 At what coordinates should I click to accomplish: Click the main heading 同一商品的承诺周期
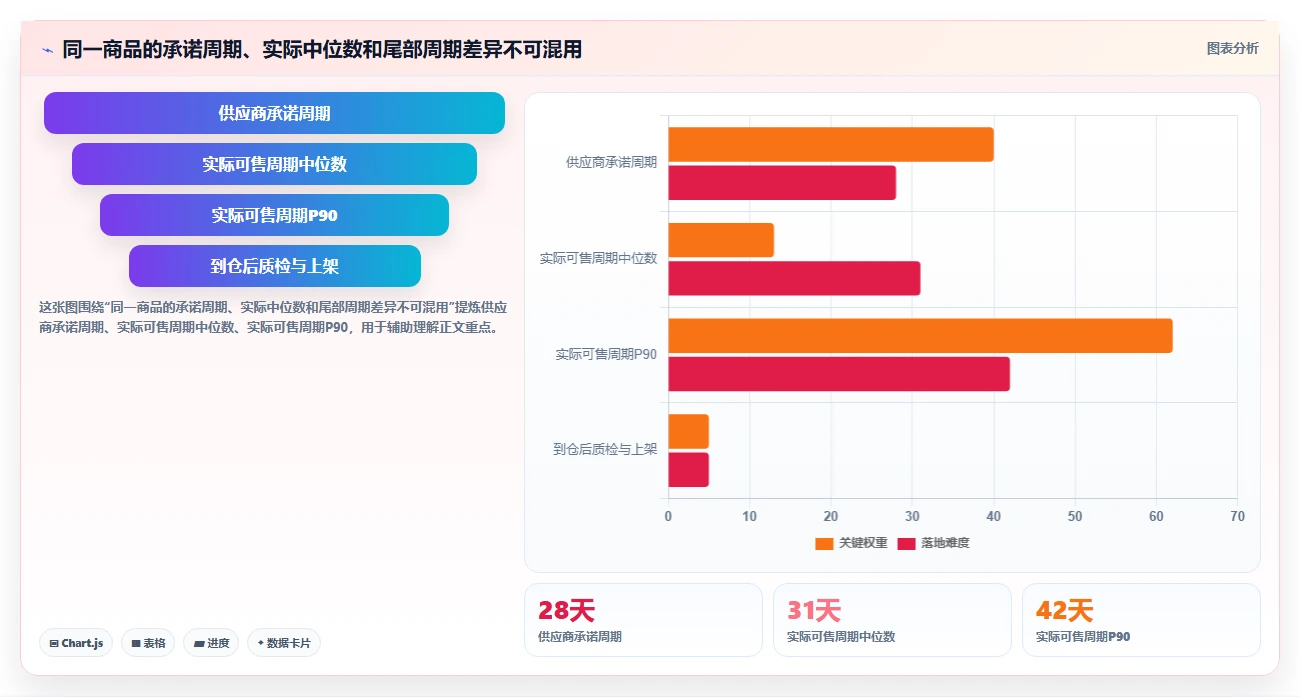(x=322, y=49)
